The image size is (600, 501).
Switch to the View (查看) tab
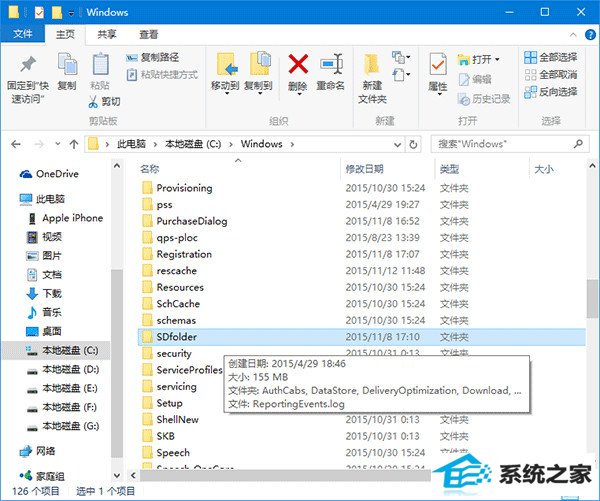[148, 34]
